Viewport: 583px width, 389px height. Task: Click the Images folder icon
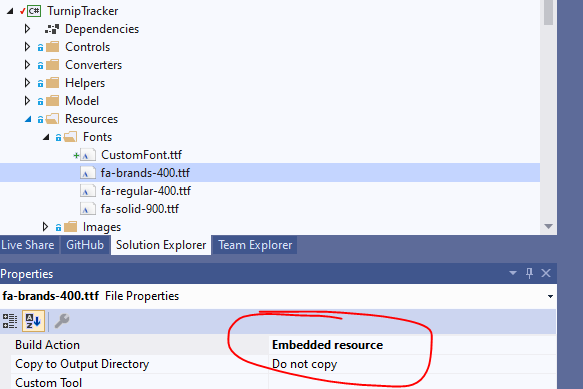click(x=70, y=226)
